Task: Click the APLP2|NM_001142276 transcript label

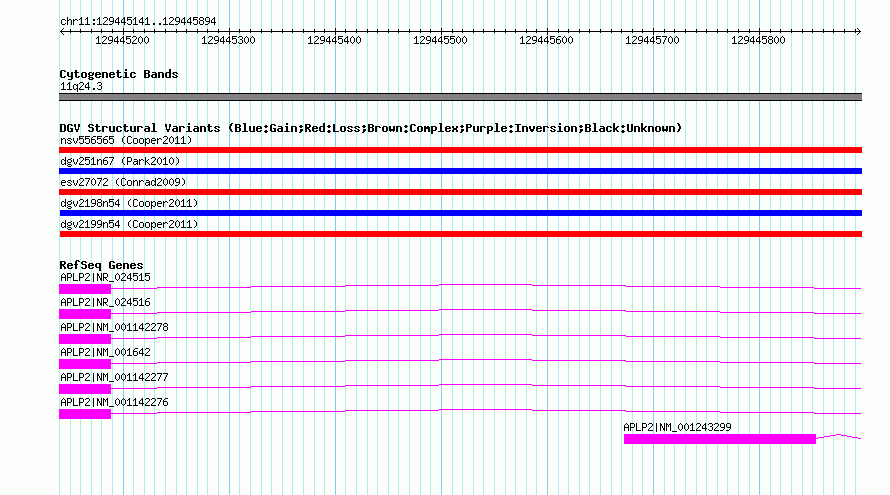Action: tap(114, 402)
